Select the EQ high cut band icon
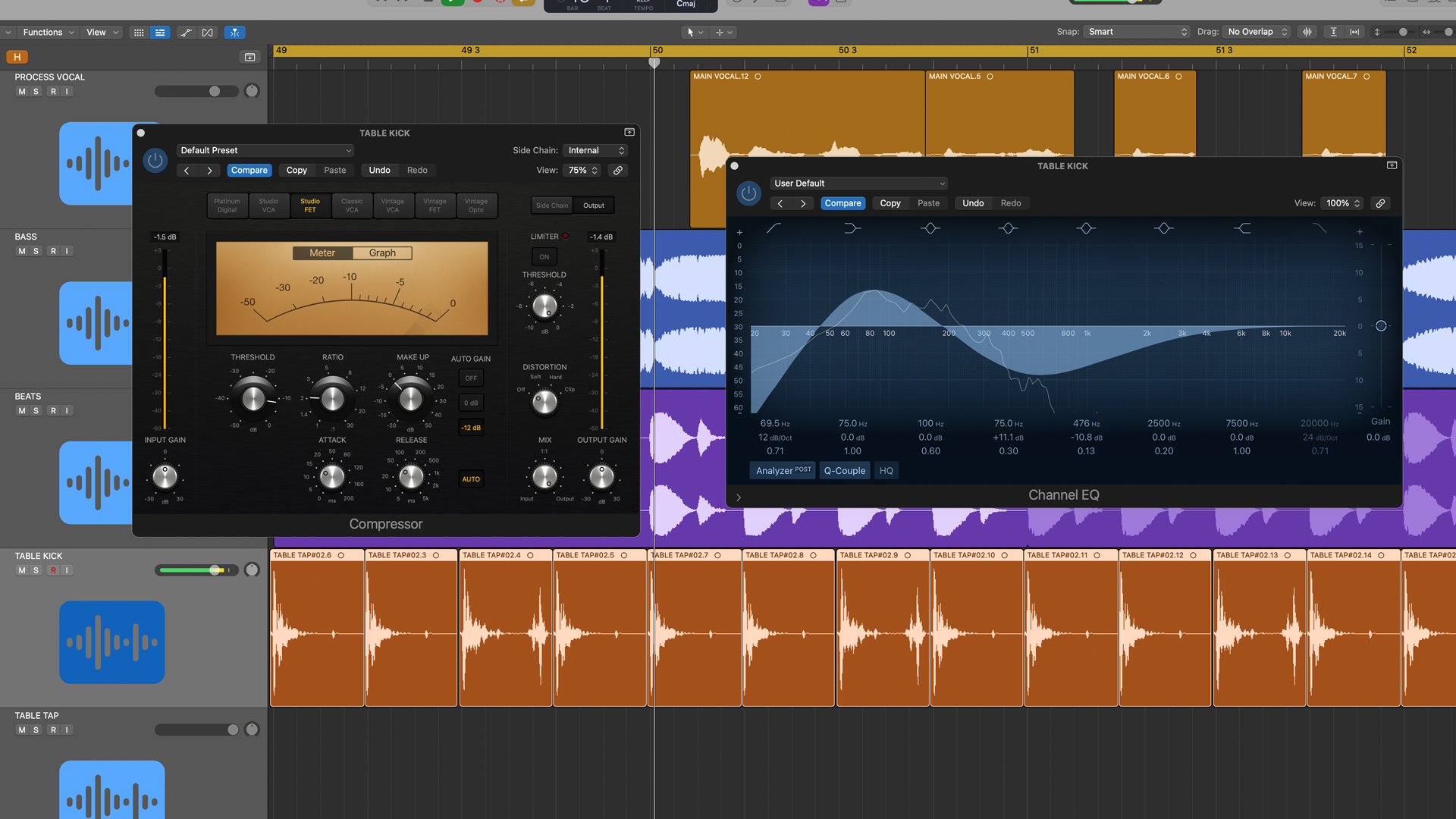Image resolution: width=1456 pixels, height=819 pixels. [x=1319, y=228]
